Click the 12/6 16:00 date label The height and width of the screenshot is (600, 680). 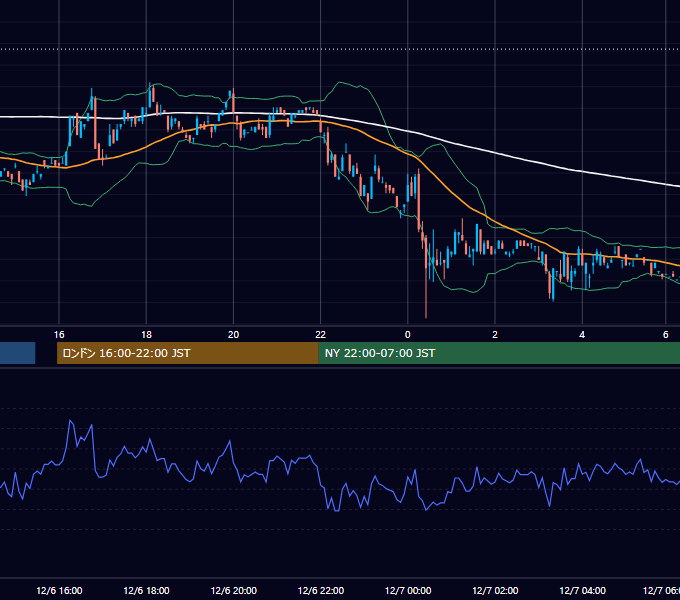click(59, 590)
